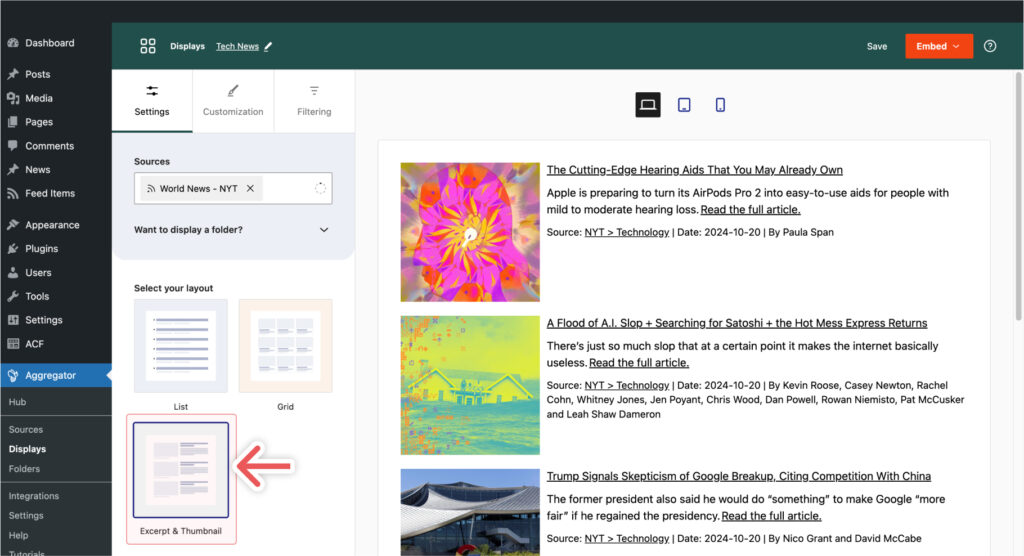Click the Tech News title link
Viewport: 1024px width, 556px height.
point(237,46)
